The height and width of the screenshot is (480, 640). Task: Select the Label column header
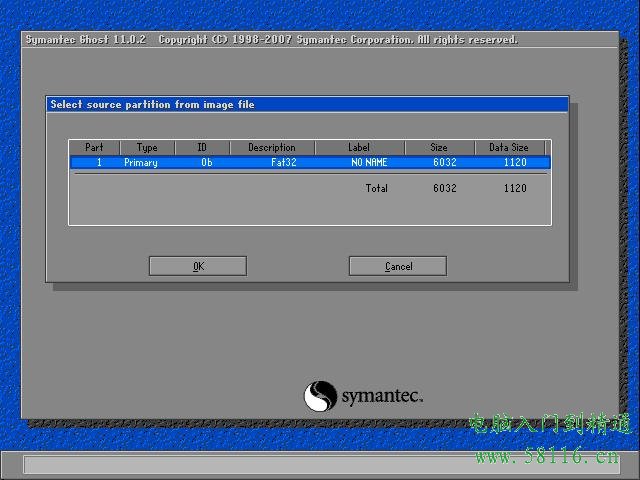[x=360, y=147]
